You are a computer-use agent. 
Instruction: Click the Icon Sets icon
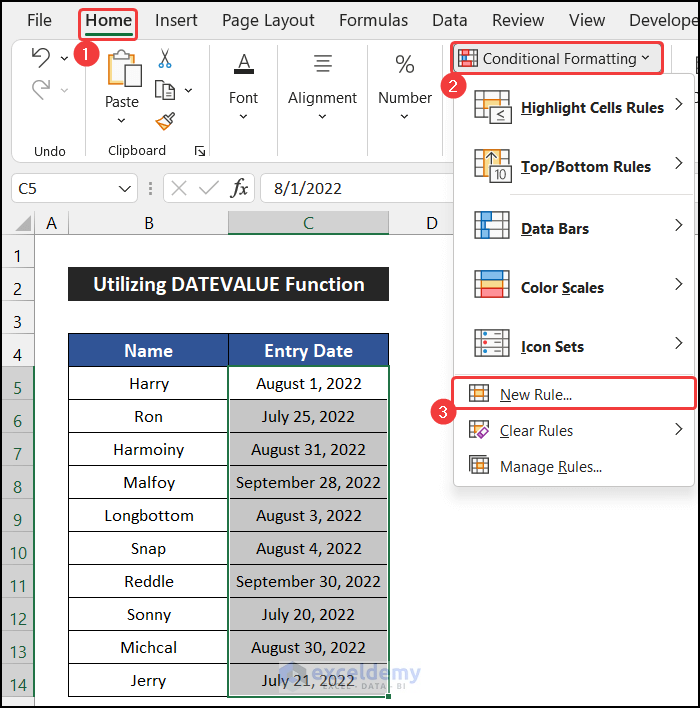point(492,343)
